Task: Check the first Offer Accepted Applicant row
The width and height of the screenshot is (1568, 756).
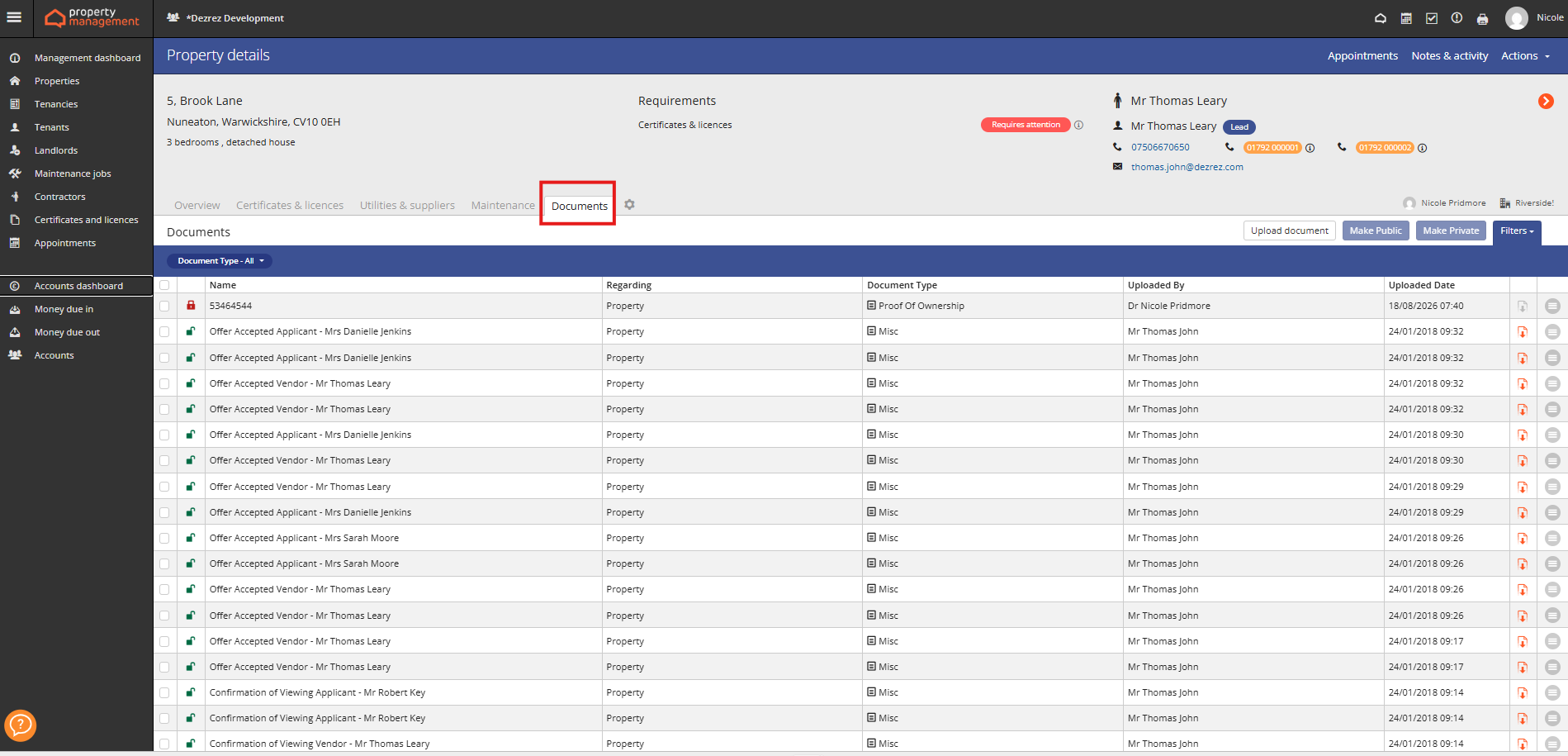Action: [x=164, y=331]
